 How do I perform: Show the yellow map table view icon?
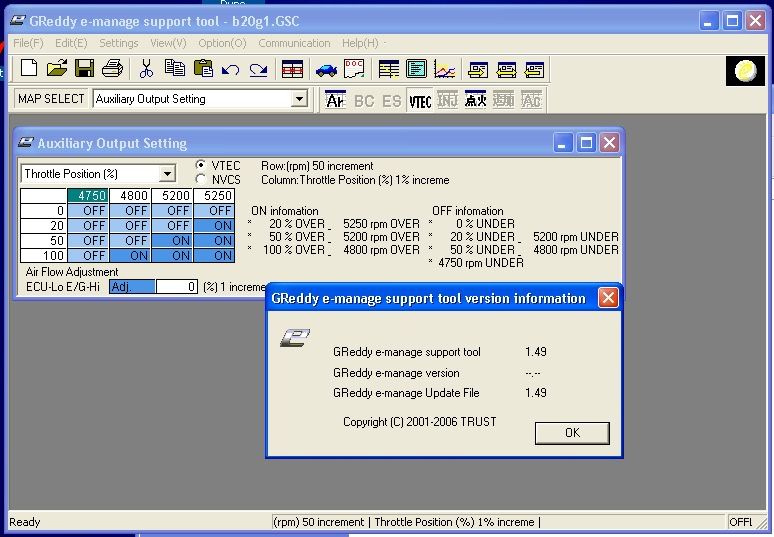tap(388, 69)
